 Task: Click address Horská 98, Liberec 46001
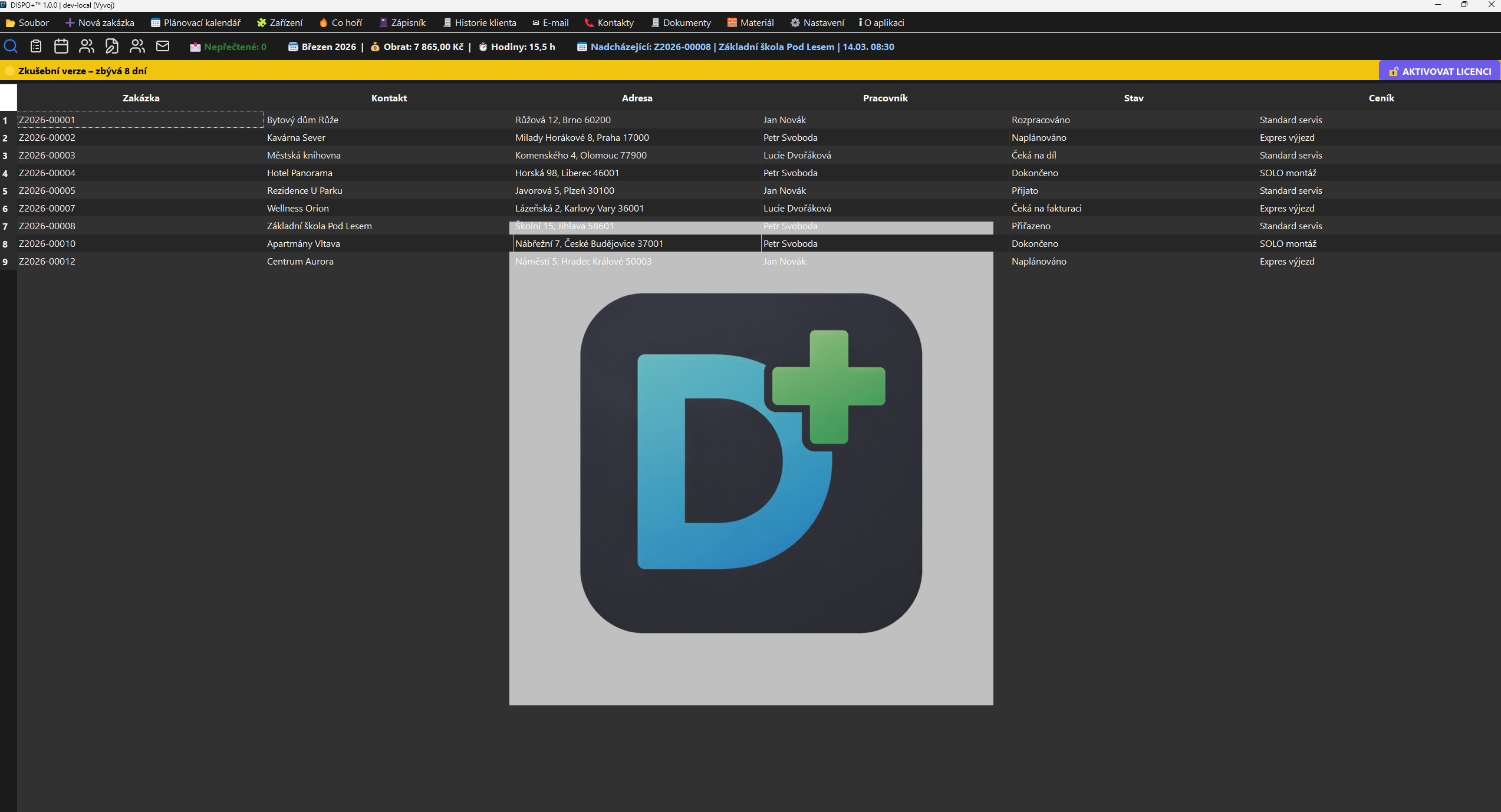click(637, 173)
